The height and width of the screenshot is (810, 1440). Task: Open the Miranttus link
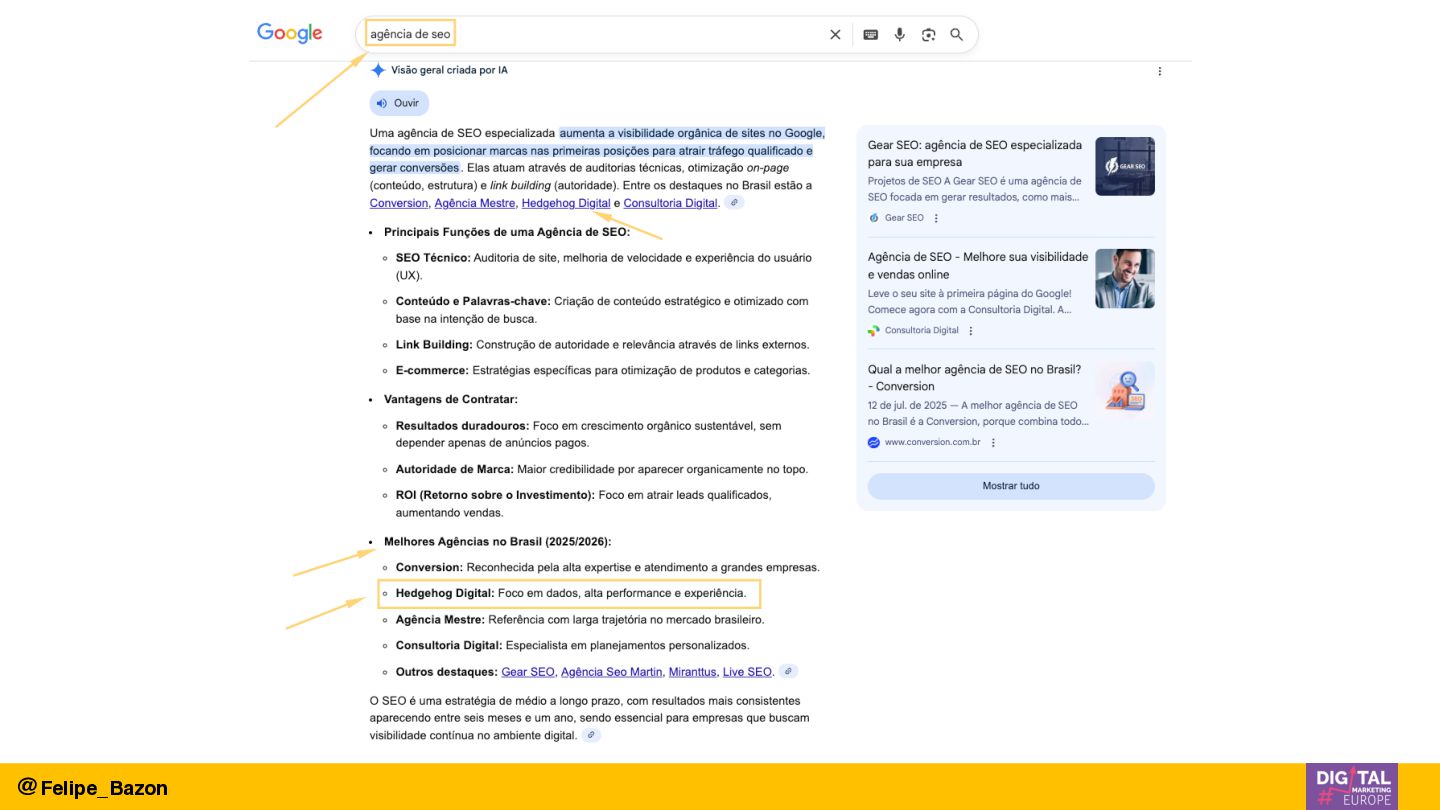click(692, 672)
